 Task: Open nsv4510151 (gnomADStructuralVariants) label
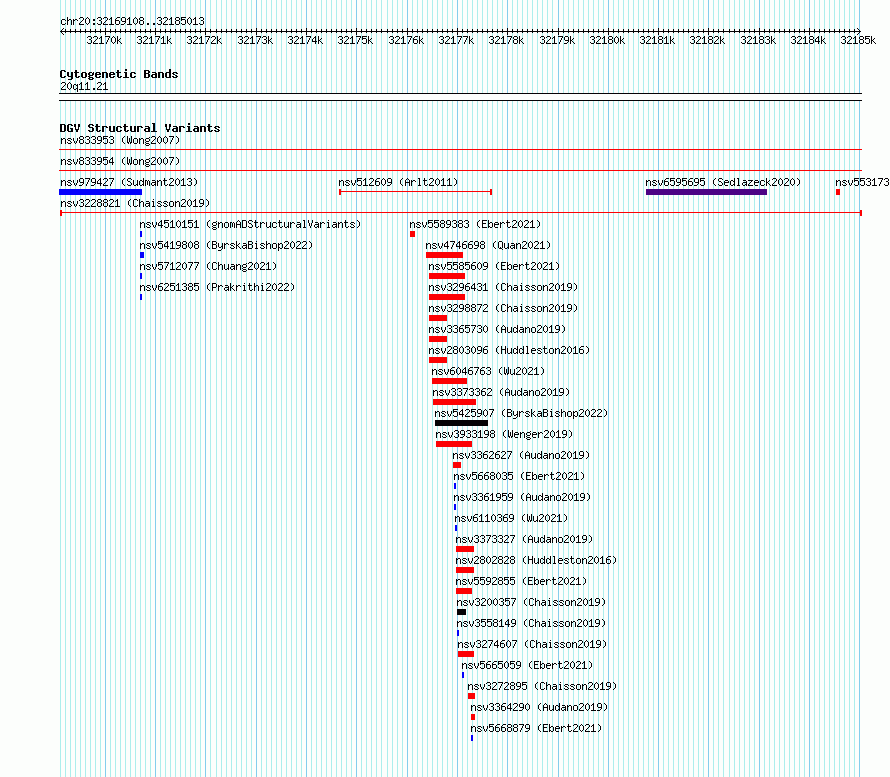(250, 224)
